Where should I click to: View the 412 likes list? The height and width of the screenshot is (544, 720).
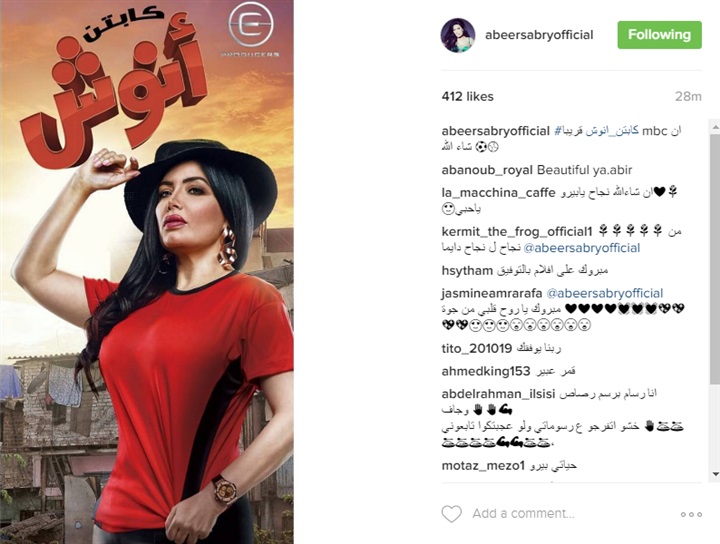(467, 96)
